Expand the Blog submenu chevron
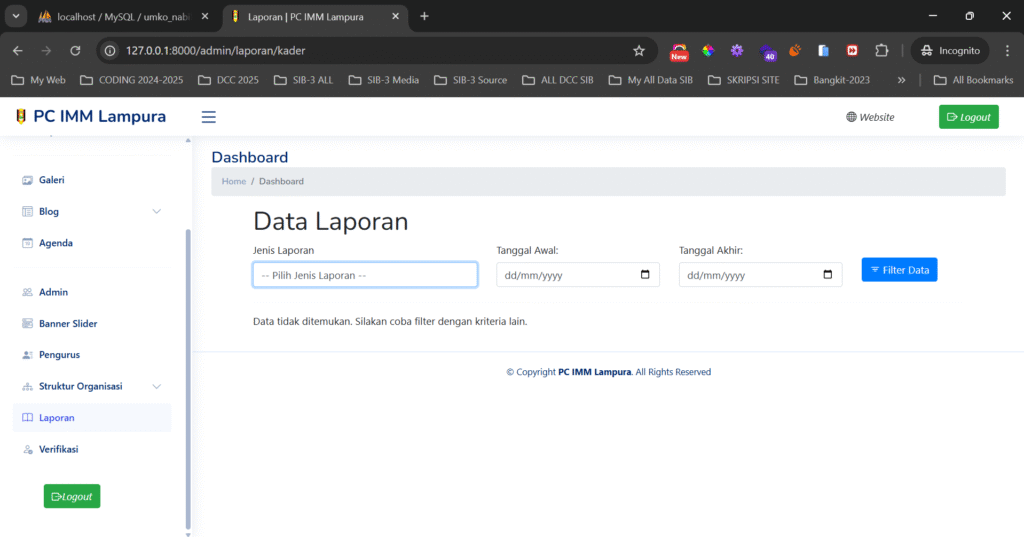 156,212
